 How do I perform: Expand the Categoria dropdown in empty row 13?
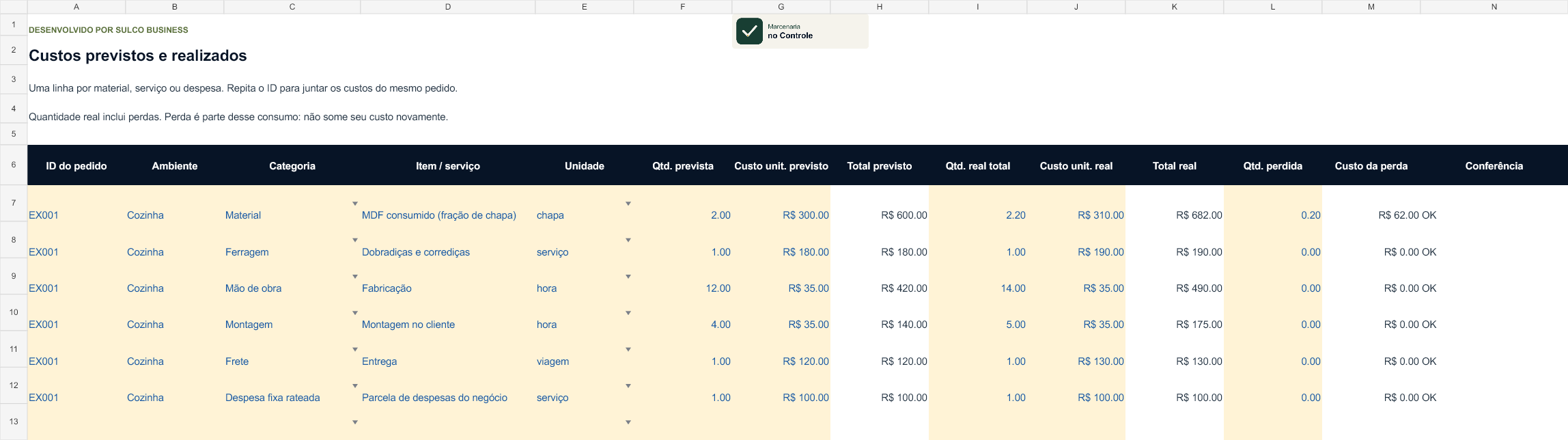355,422
